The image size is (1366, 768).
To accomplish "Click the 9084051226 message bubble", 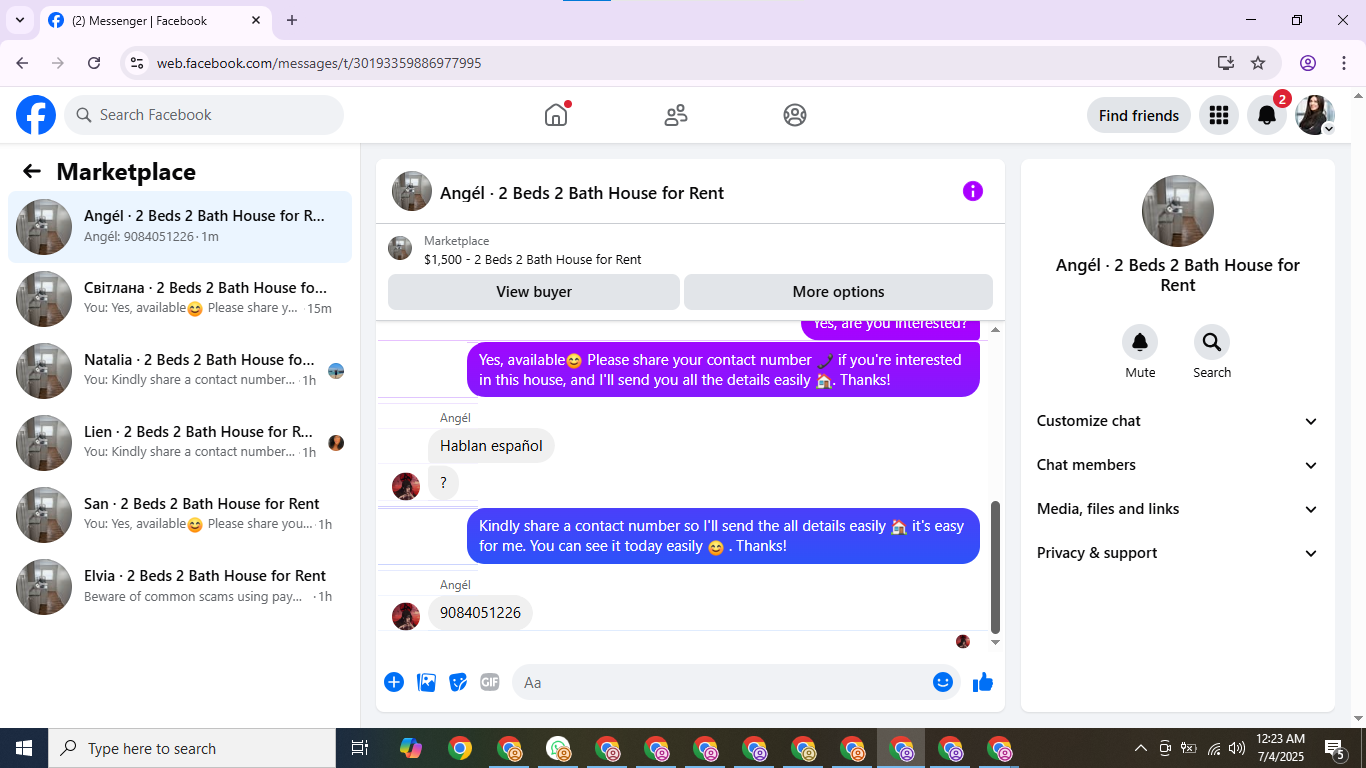I will 480,613.
